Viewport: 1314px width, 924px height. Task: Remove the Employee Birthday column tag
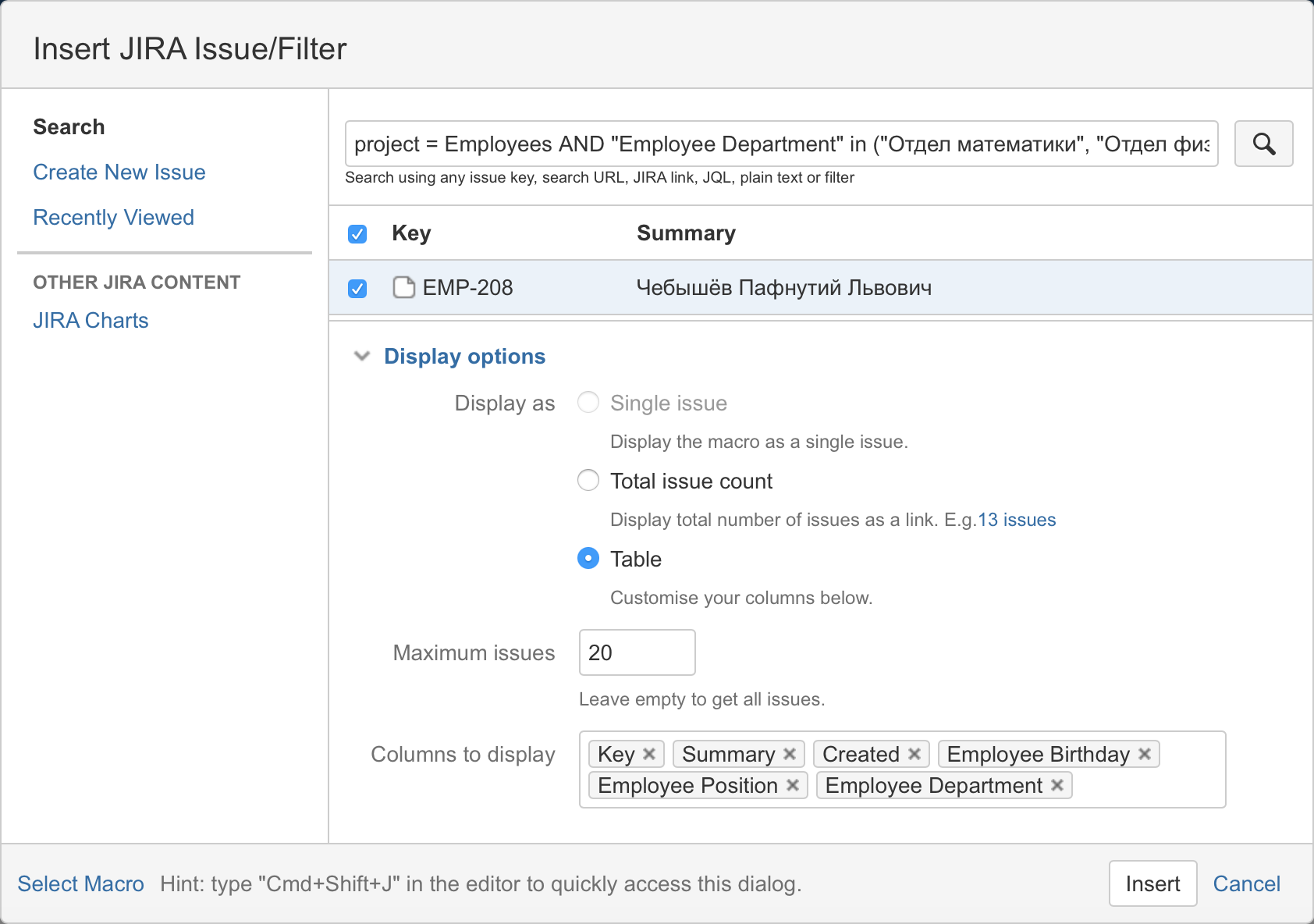point(1145,754)
